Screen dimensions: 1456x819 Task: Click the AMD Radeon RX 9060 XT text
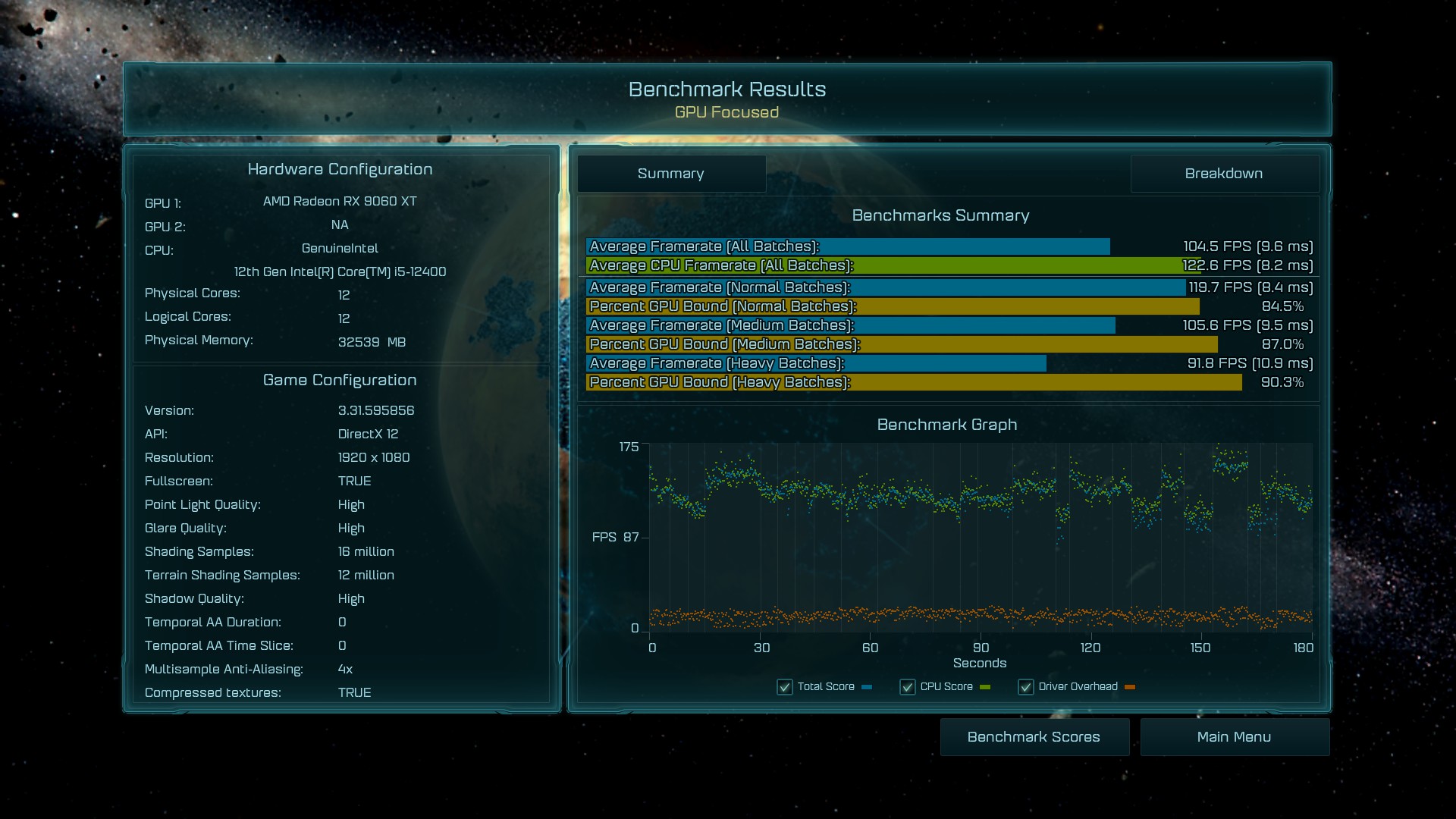[340, 201]
